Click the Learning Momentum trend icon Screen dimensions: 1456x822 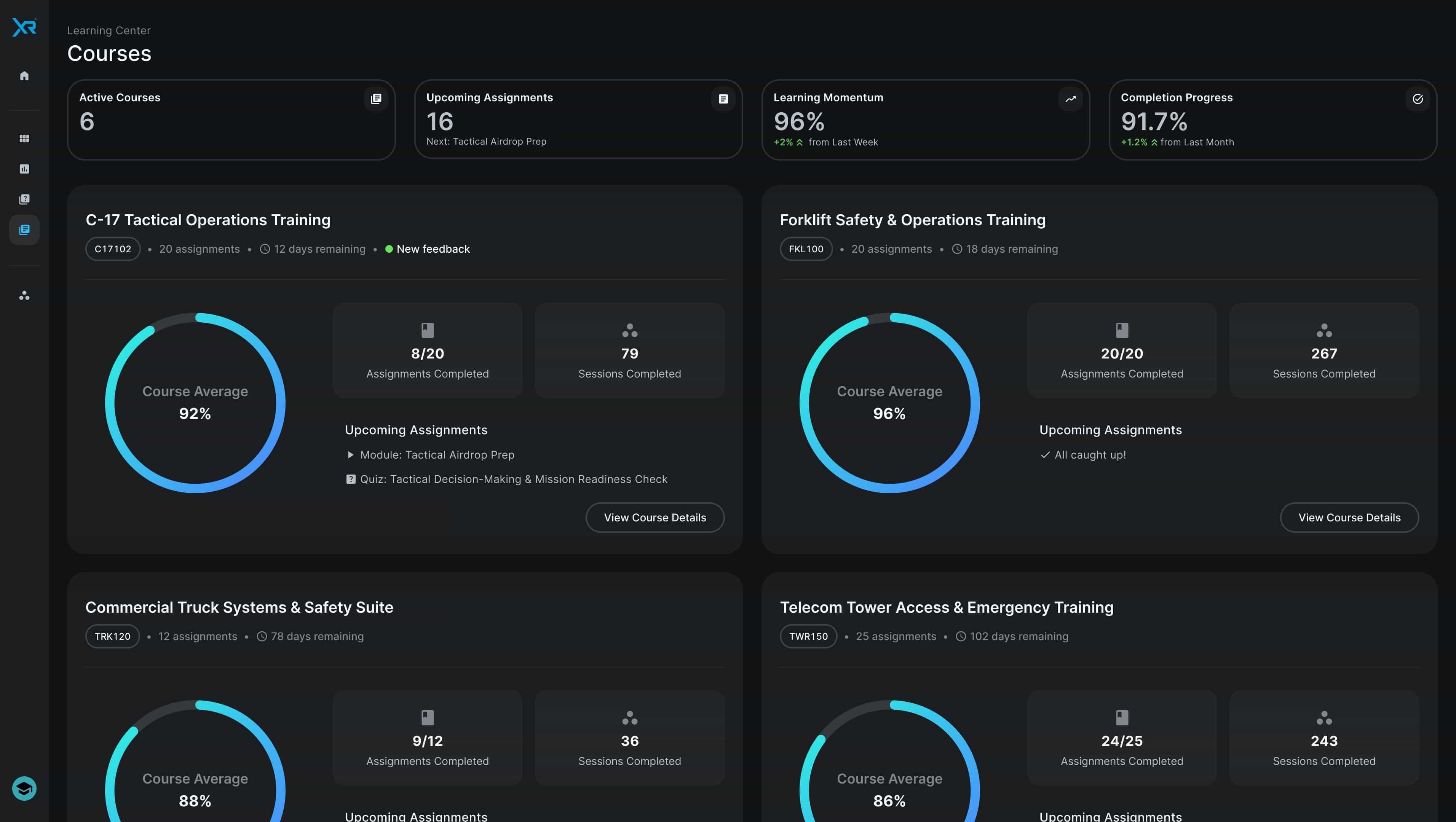(x=1071, y=99)
